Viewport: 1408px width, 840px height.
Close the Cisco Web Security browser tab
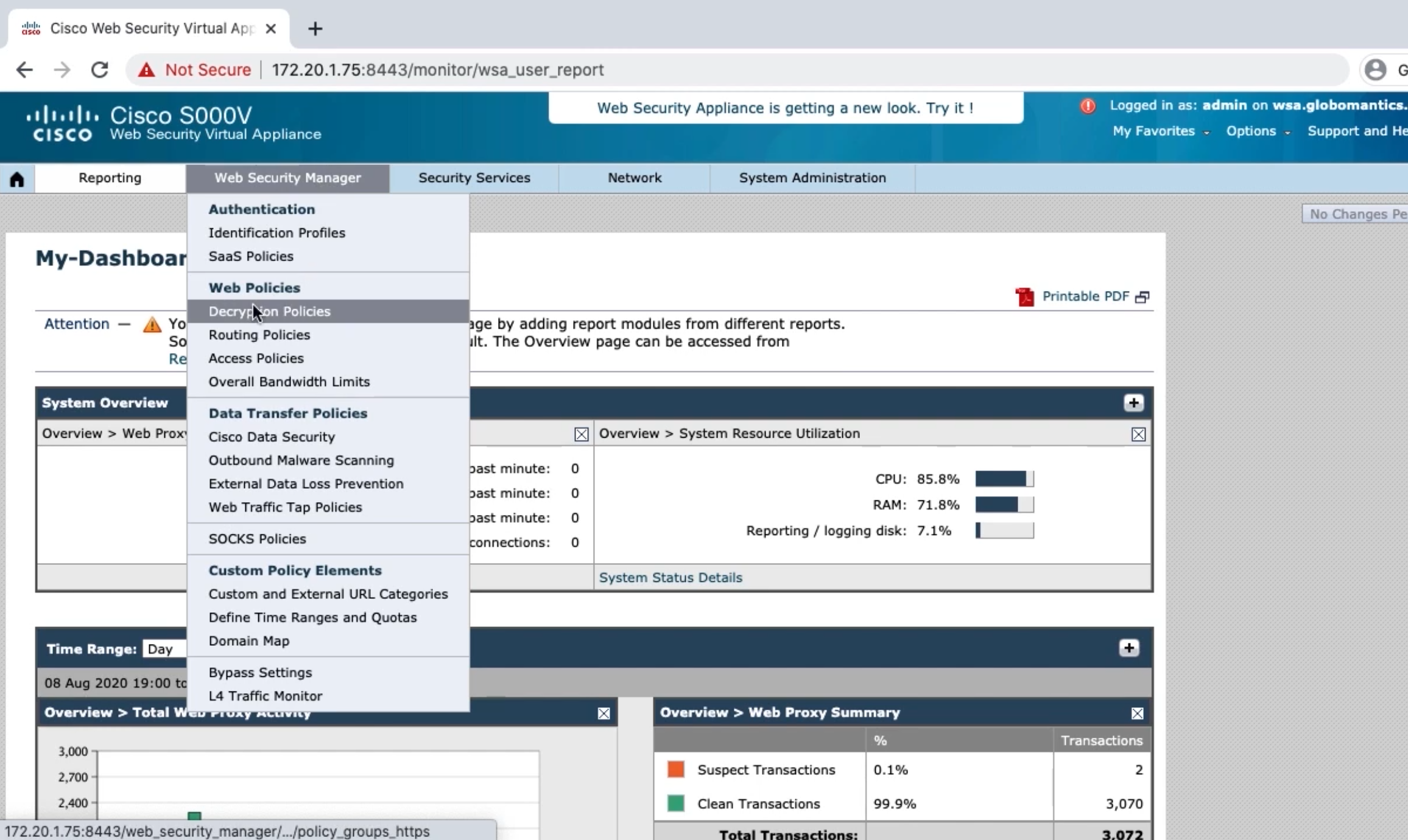pyautogui.click(x=271, y=29)
